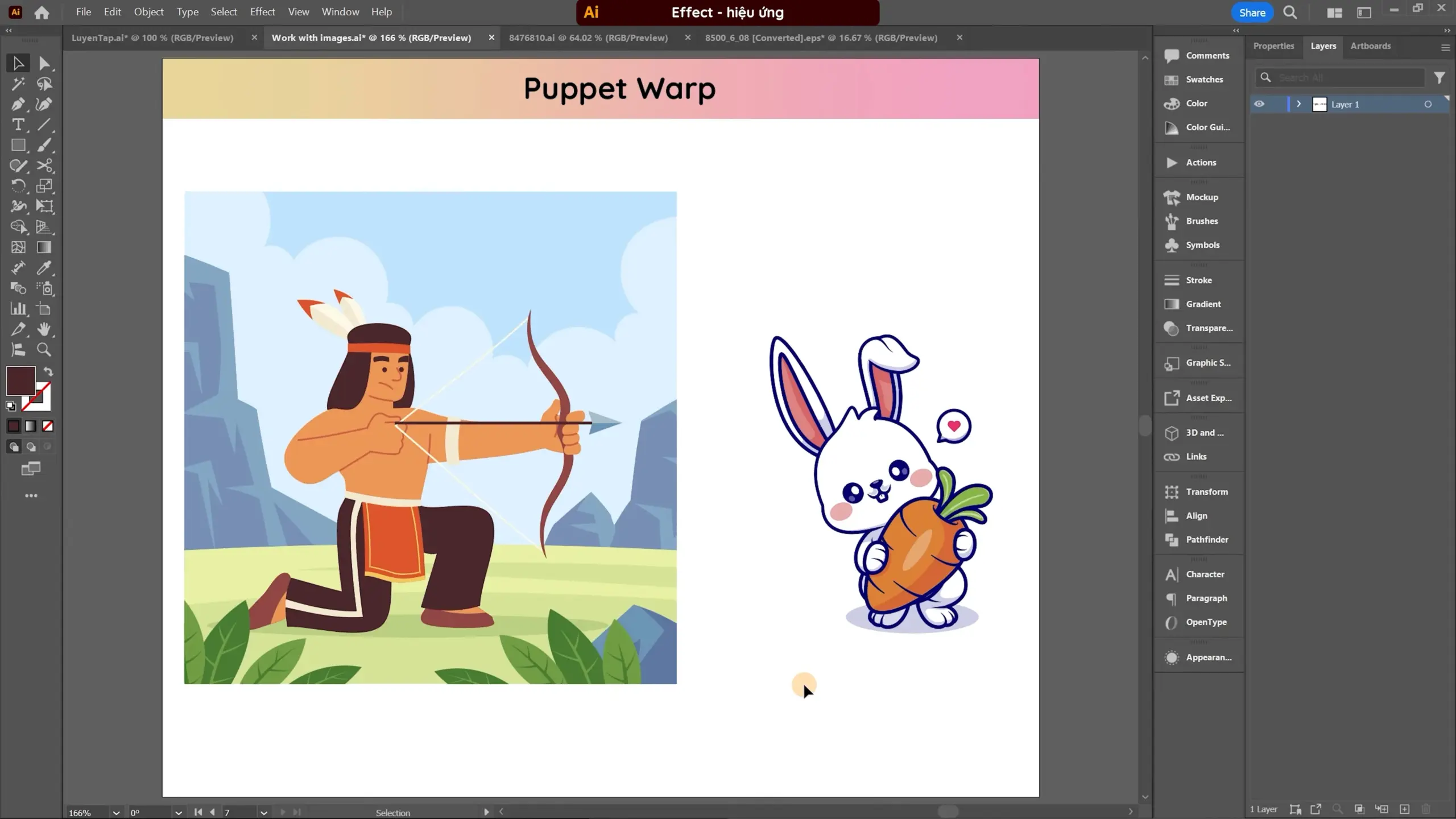Image resolution: width=1456 pixels, height=819 pixels.
Task: Select the Scissors tool
Action: click(44, 166)
